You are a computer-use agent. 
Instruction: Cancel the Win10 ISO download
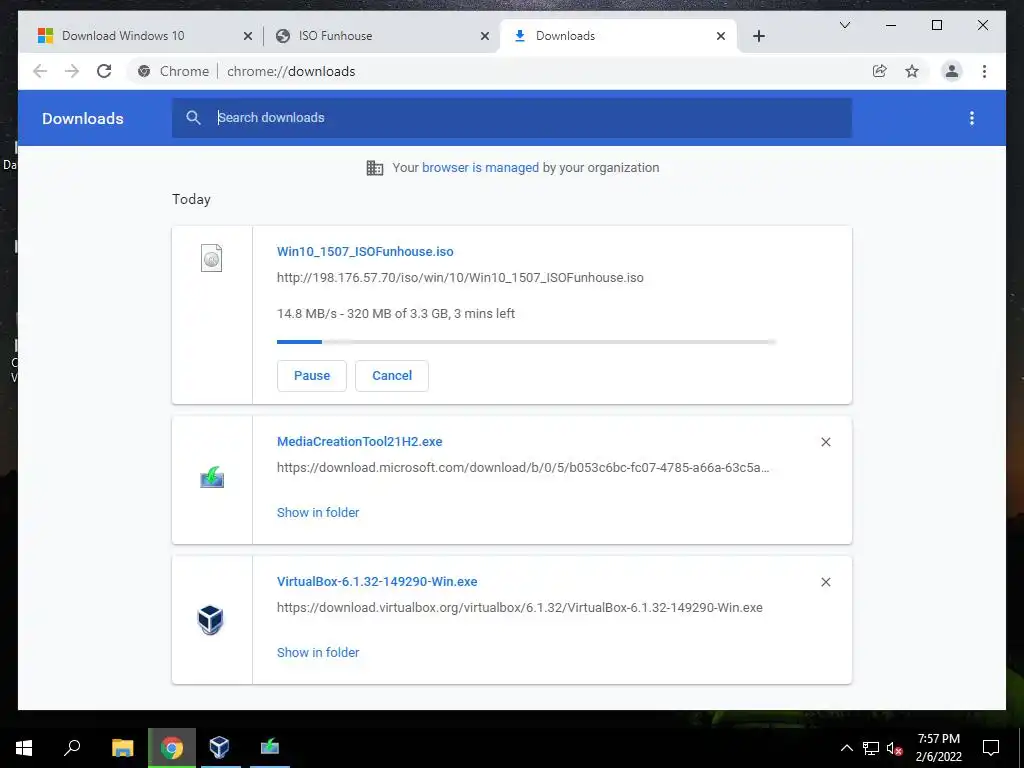392,376
